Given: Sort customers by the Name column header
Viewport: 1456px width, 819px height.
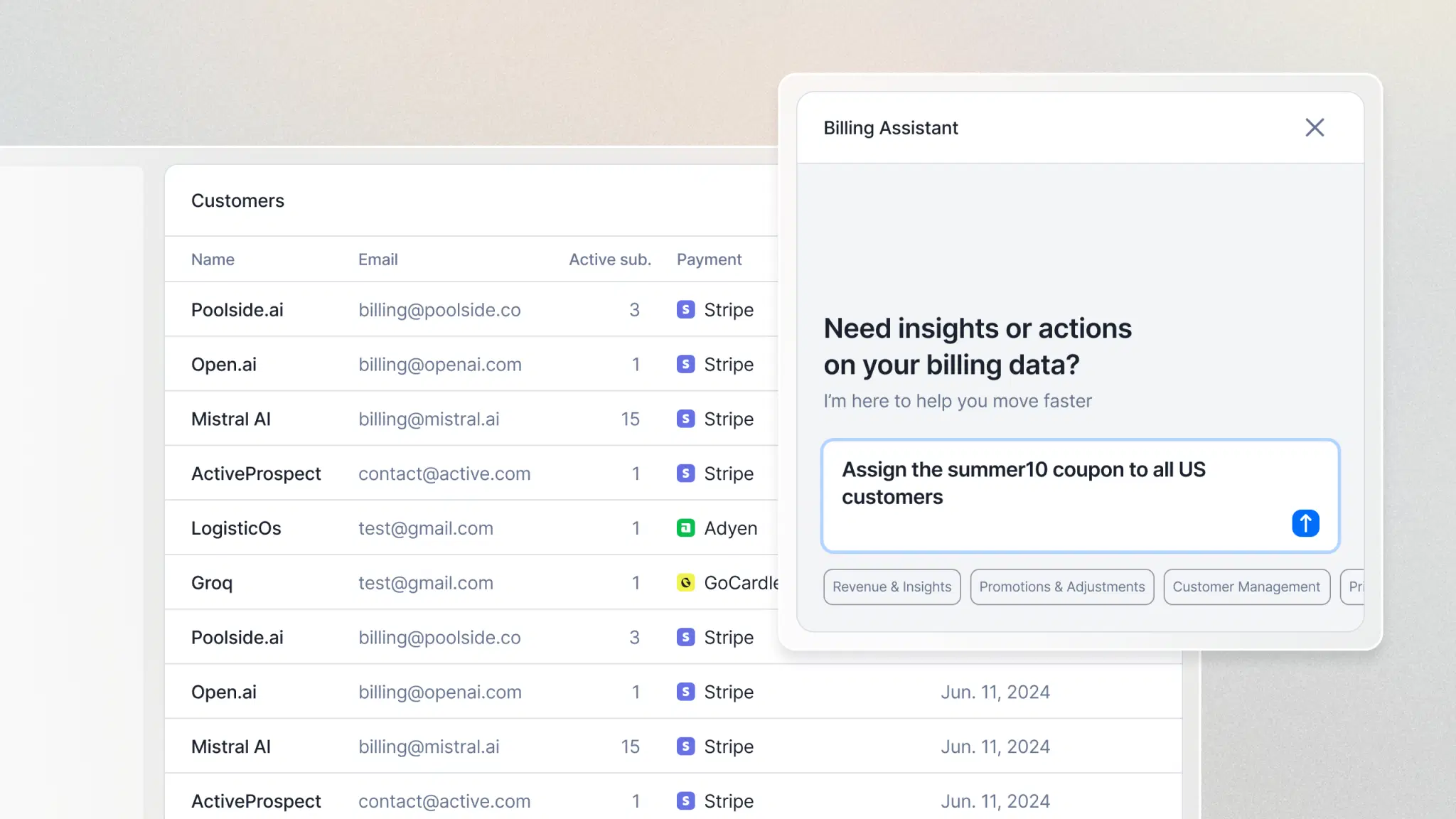Looking at the screenshot, I should coord(212,259).
